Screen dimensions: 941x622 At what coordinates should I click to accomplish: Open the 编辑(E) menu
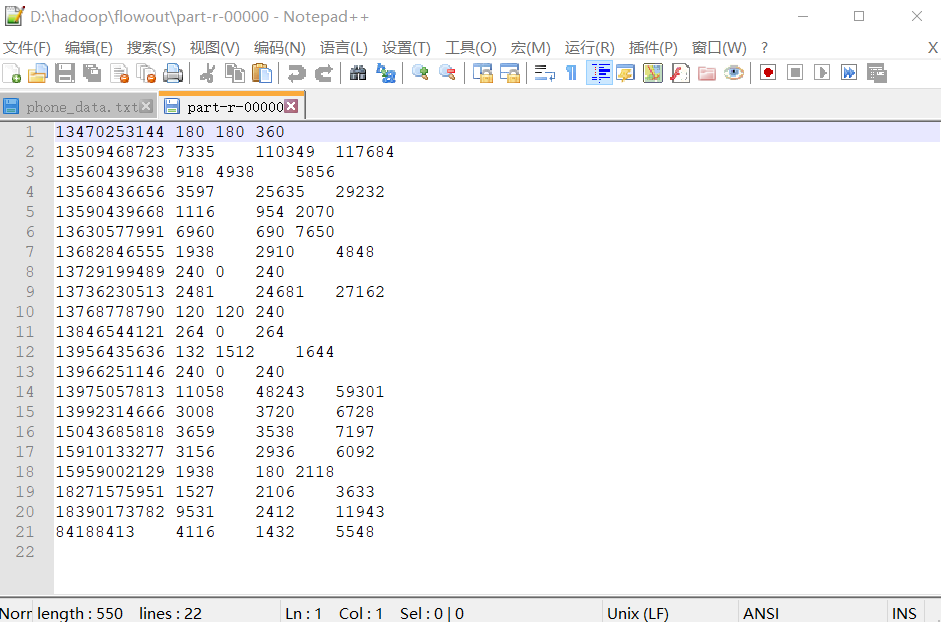[89, 47]
